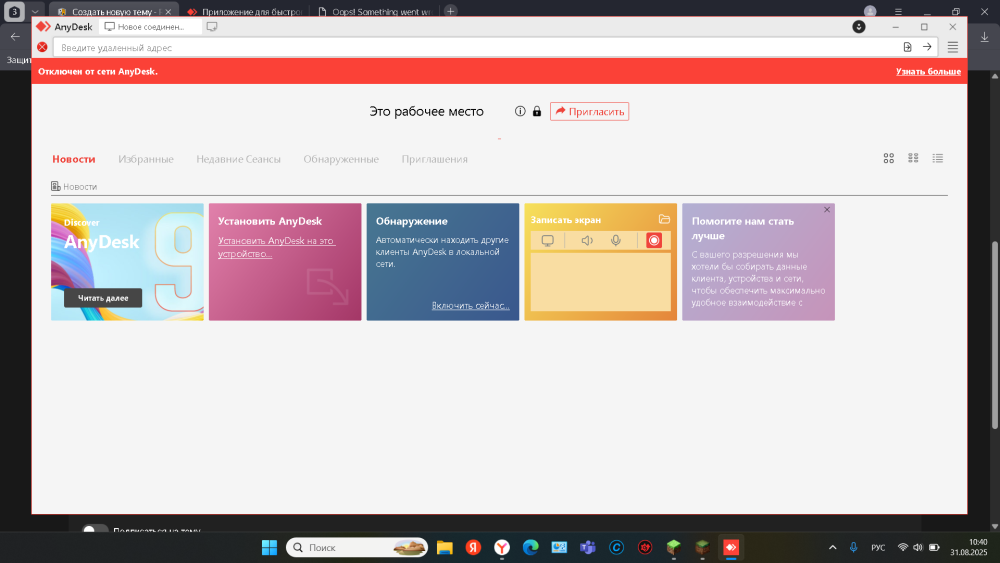Screen dimensions: 1000x563
Task: Click the file transfer icon in address bar
Action: coord(908,47)
